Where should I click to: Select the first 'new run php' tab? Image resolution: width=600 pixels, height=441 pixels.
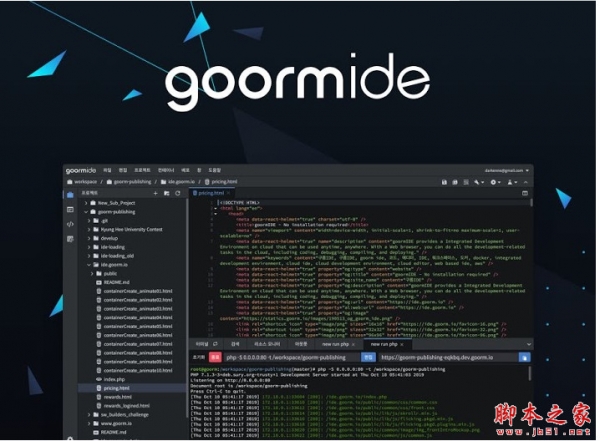(x=335, y=344)
